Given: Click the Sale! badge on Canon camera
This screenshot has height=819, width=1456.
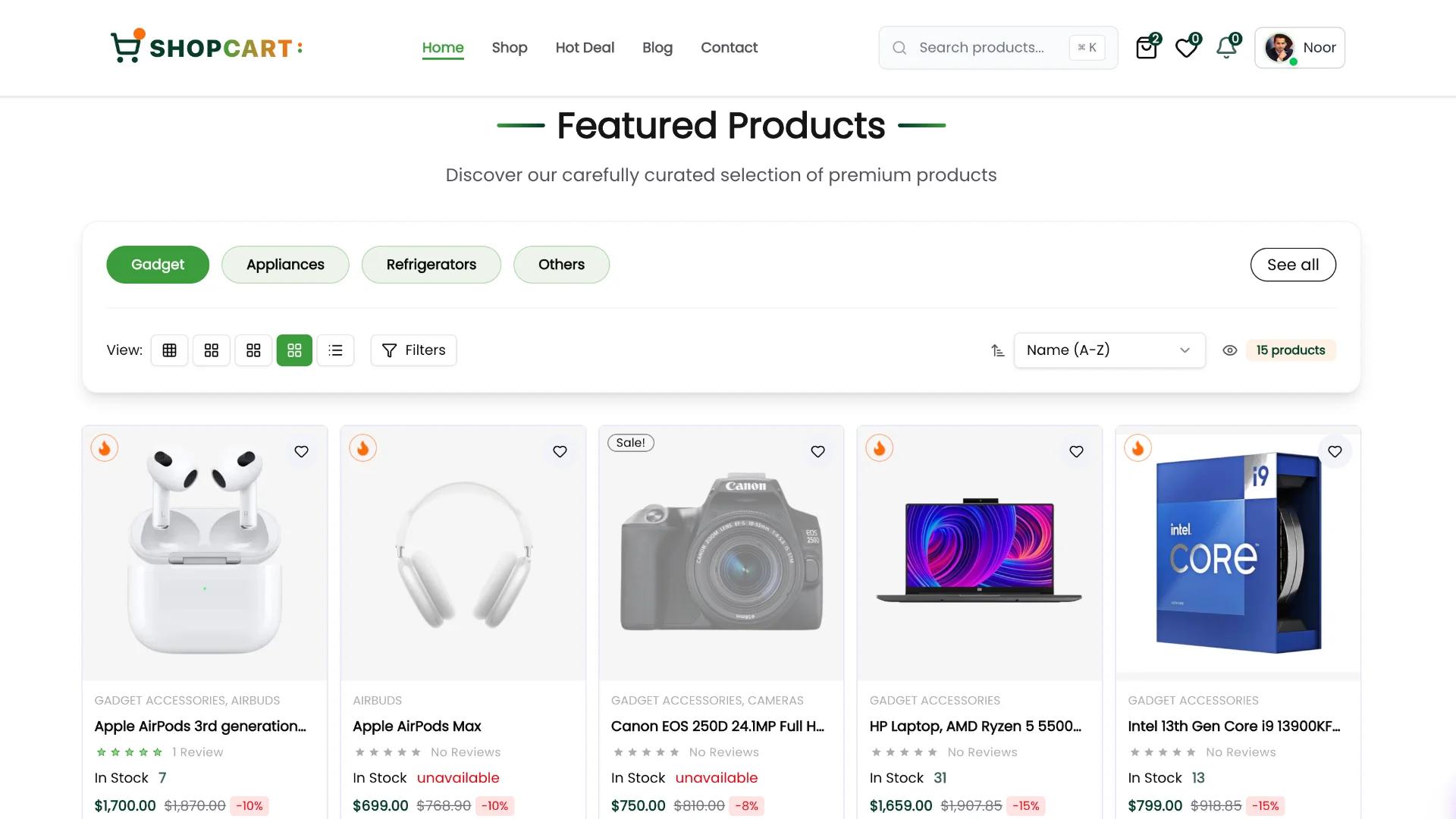Looking at the screenshot, I should point(631,443).
